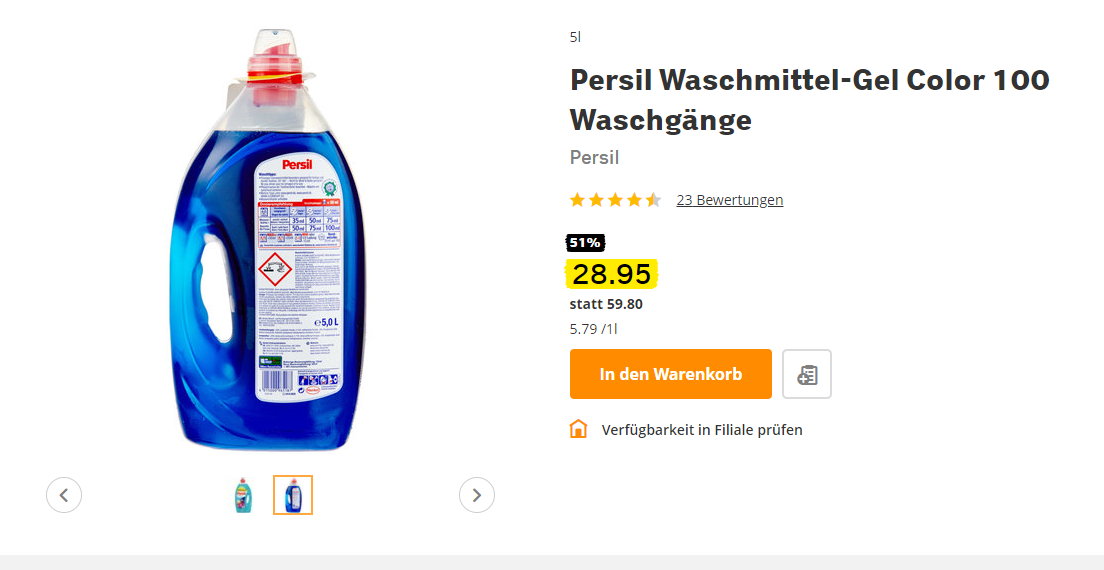This screenshot has width=1104, height=570.
Task: Click the black 51% discount badge
Action: pyautogui.click(x=585, y=243)
